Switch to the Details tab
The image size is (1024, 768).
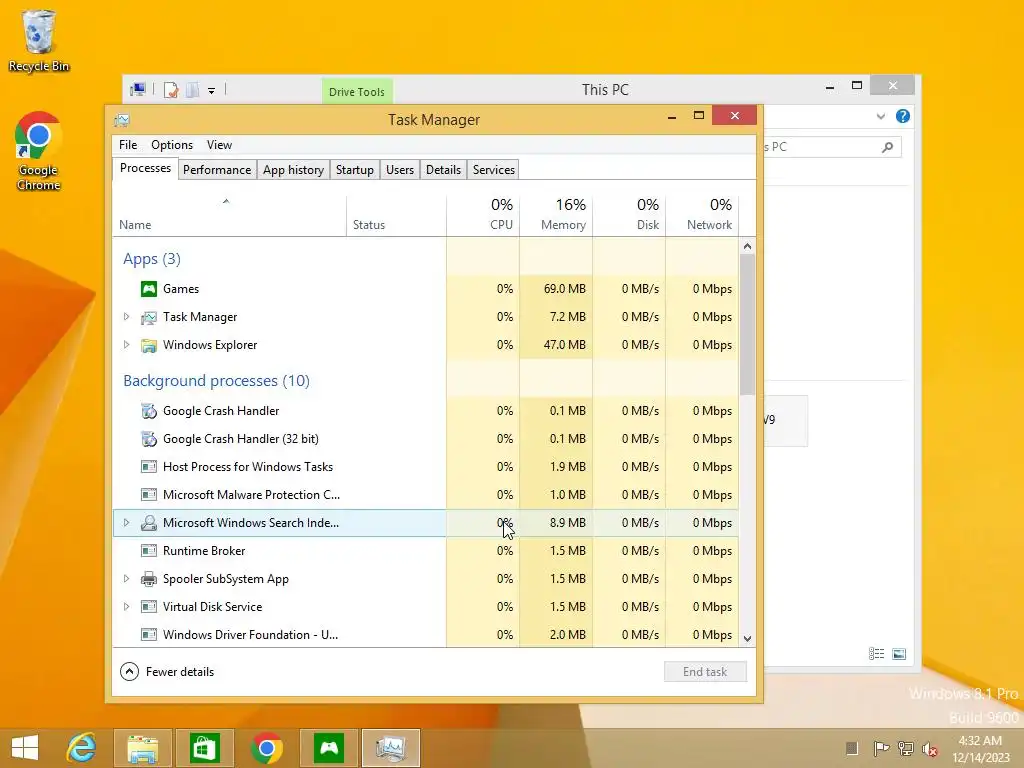click(443, 170)
